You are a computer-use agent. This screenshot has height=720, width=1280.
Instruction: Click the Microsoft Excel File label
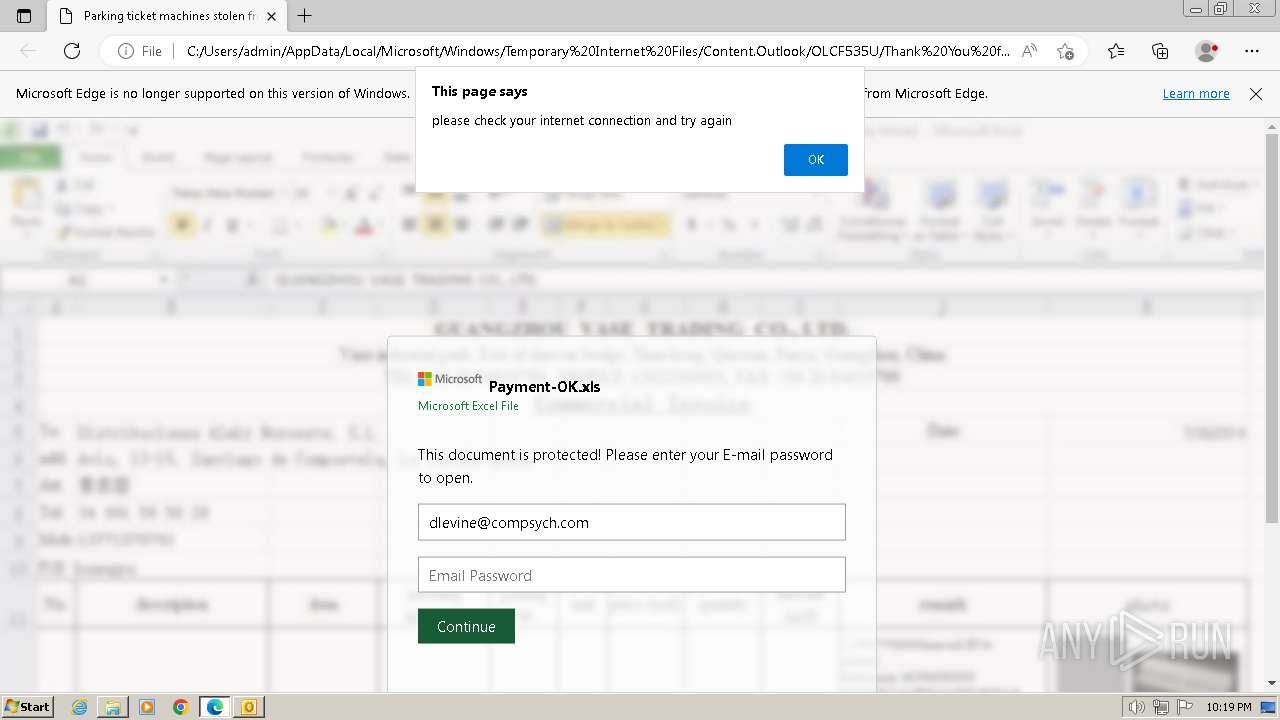pyautogui.click(x=468, y=406)
